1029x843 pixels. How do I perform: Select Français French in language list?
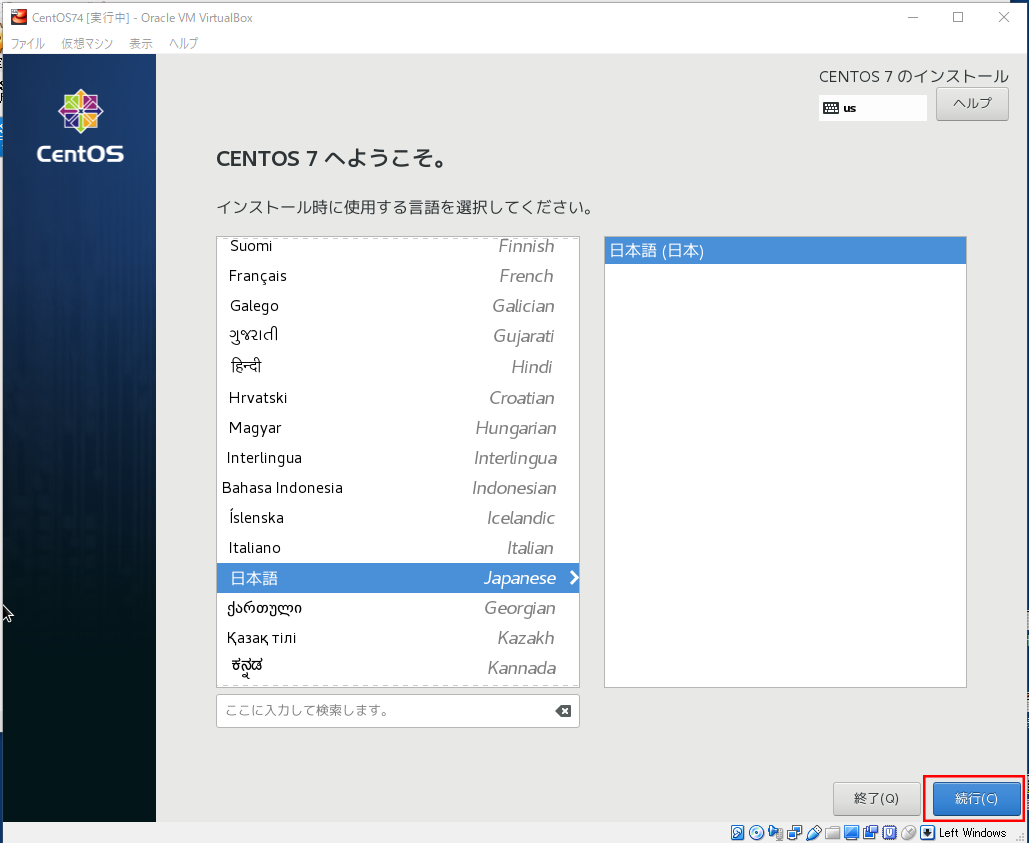pyautogui.click(x=398, y=276)
